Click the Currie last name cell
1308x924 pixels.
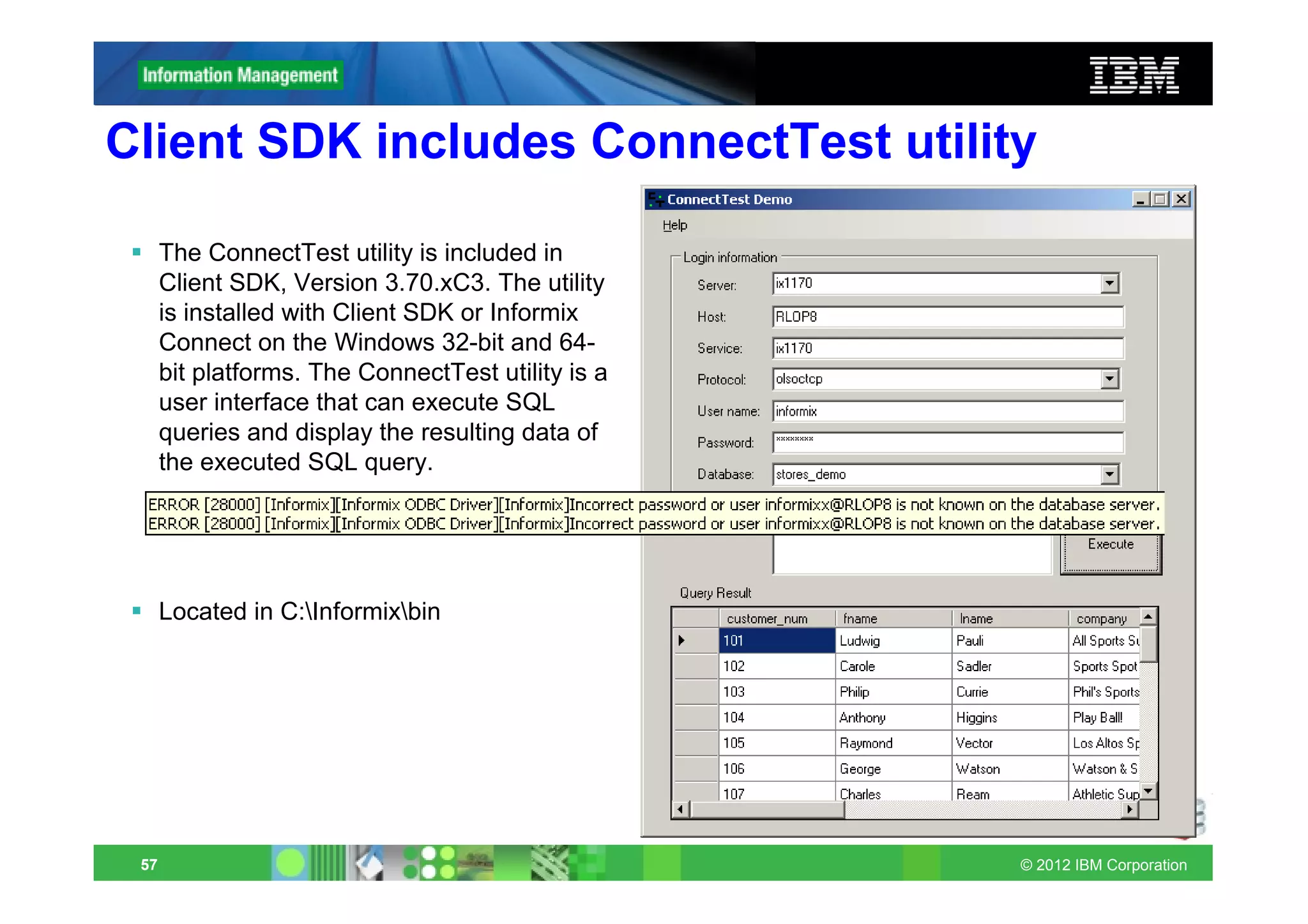tap(1010, 692)
